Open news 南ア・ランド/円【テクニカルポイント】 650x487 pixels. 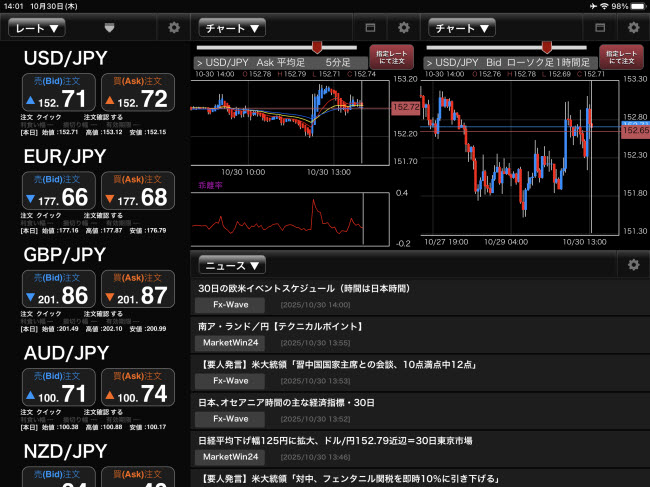[x=420, y=334]
